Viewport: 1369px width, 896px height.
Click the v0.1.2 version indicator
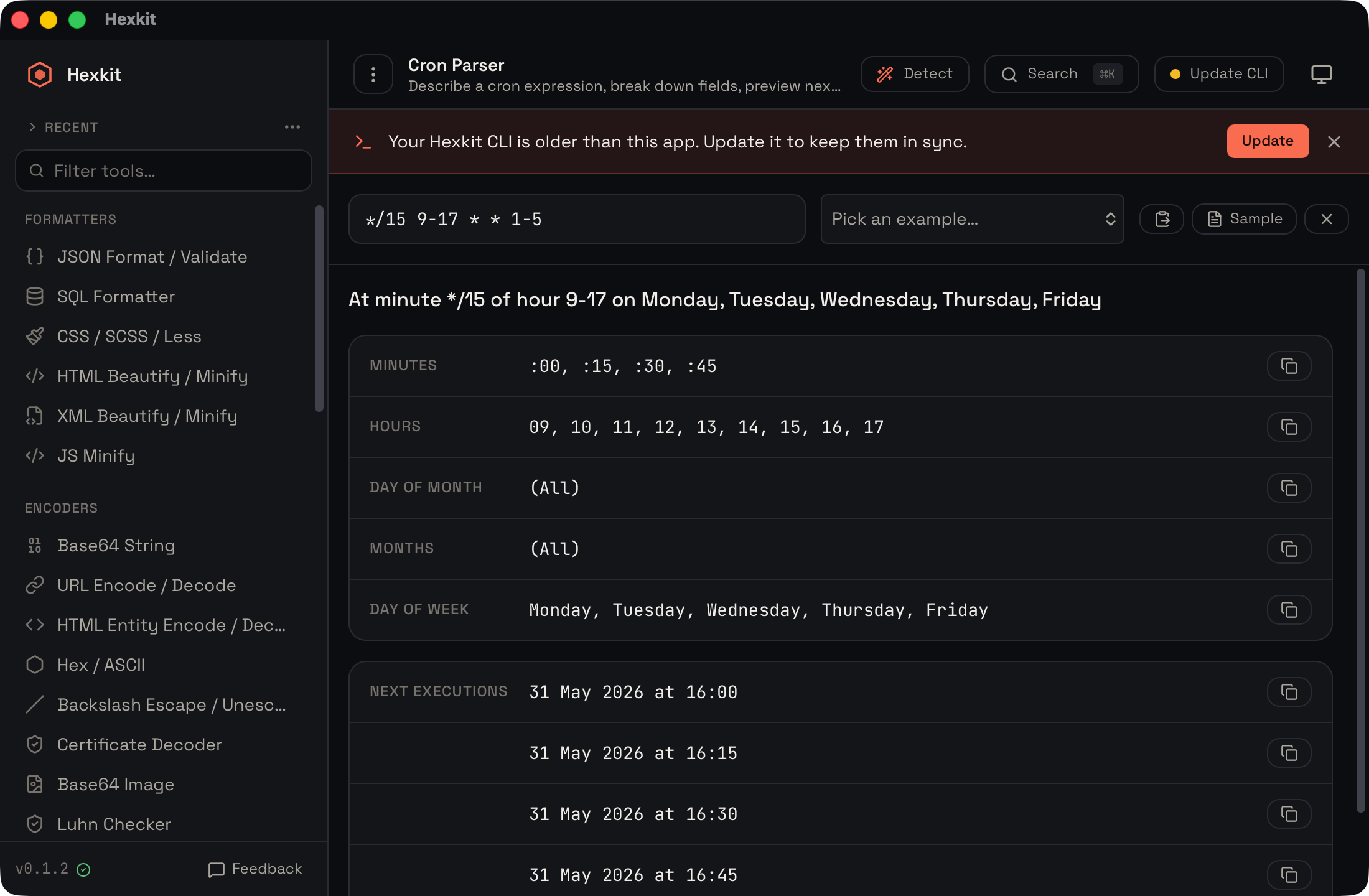(x=53, y=869)
